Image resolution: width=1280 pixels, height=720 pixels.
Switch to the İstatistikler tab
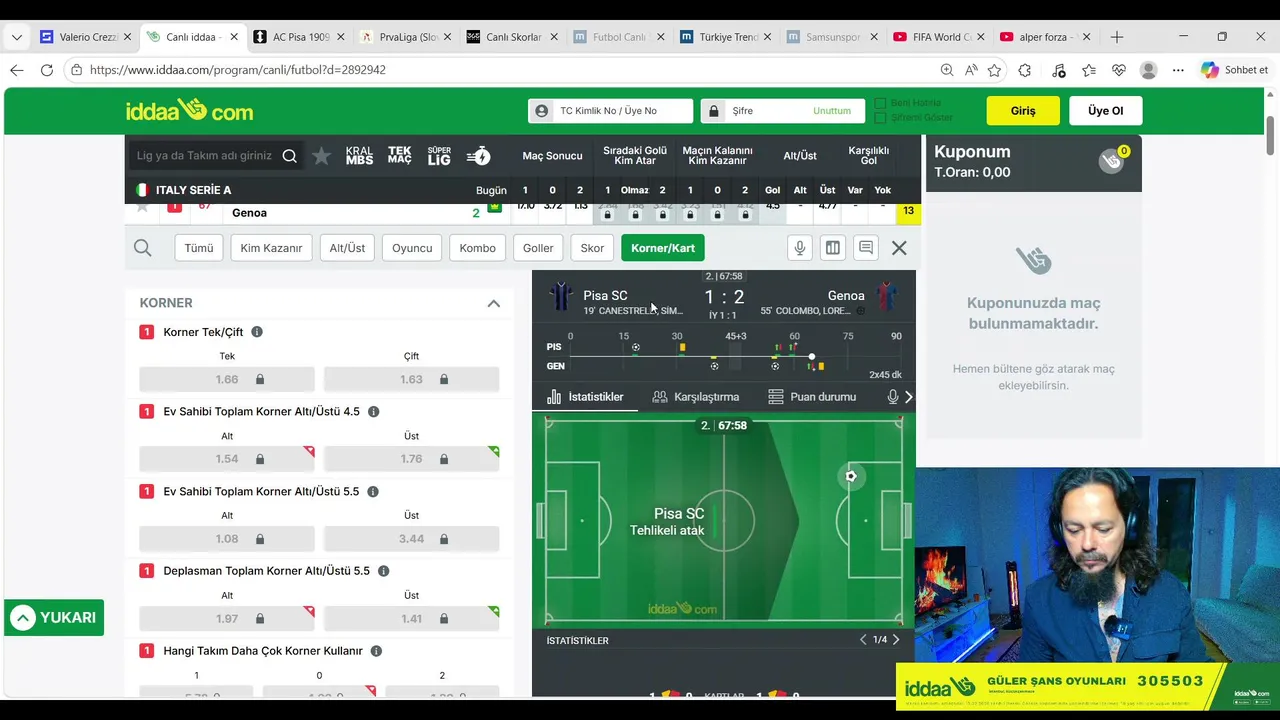pyautogui.click(x=585, y=397)
